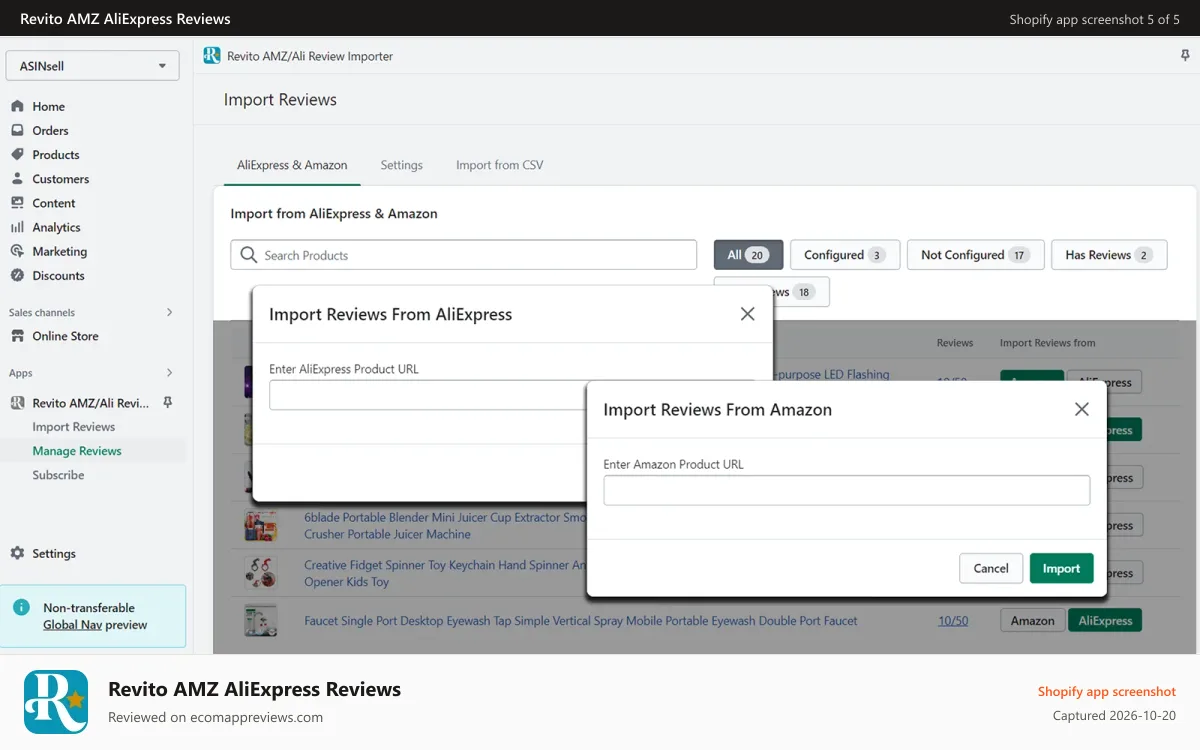Click the Content icon in sidebar
The height and width of the screenshot is (750, 1200).
tap(17, 203)
